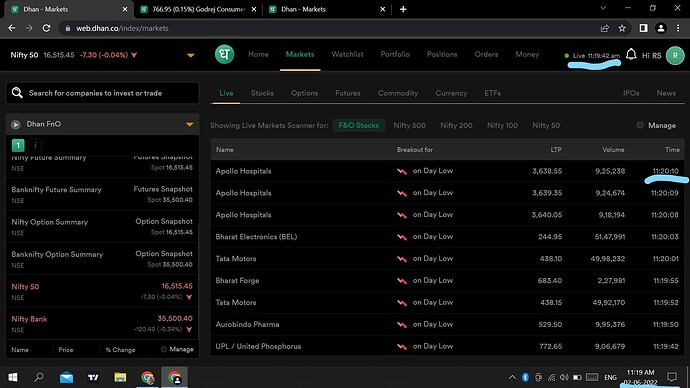Image resolution: width=690 pixels, height=388 pixels.
Task: Switch to the Options tab
Action: (x=305, y=93)
